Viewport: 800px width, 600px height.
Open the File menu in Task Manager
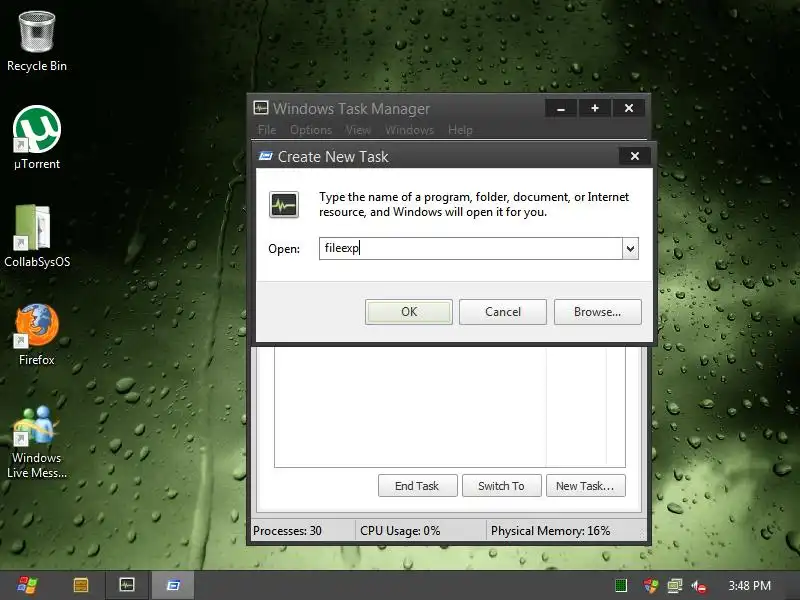point(267,130)
